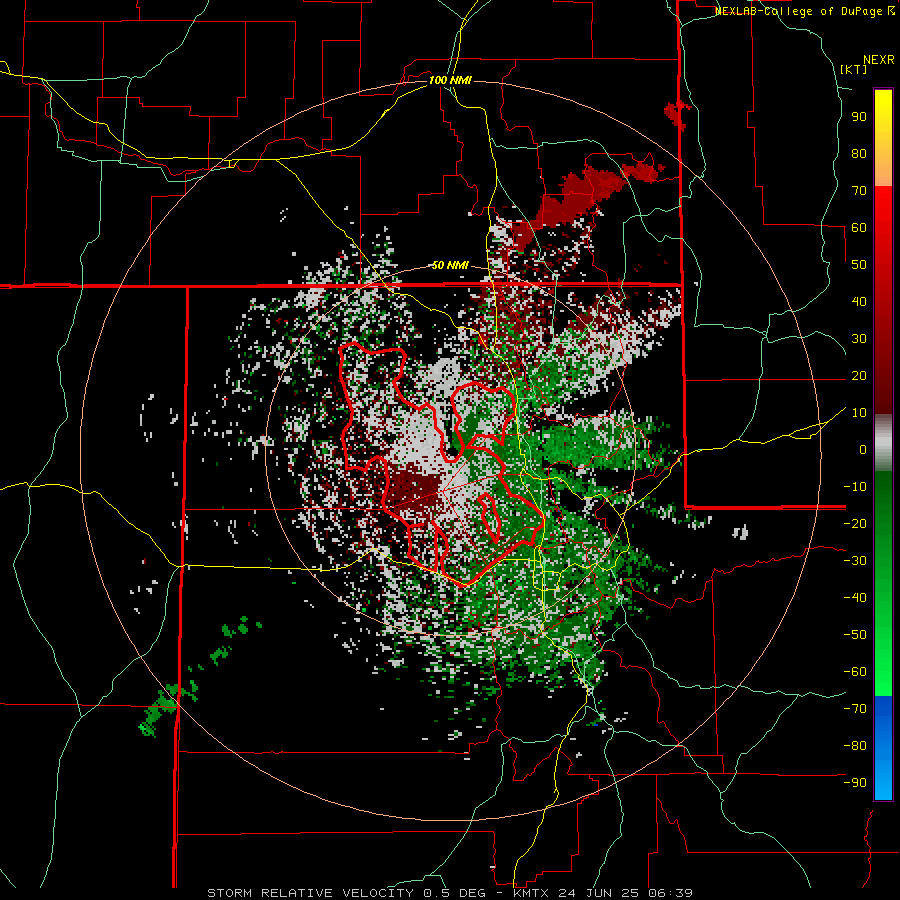This screenshot has width=900, height=900.
Task: Select the -40 knot scale value
Action: pyautogui.click(x=855, y=598)
